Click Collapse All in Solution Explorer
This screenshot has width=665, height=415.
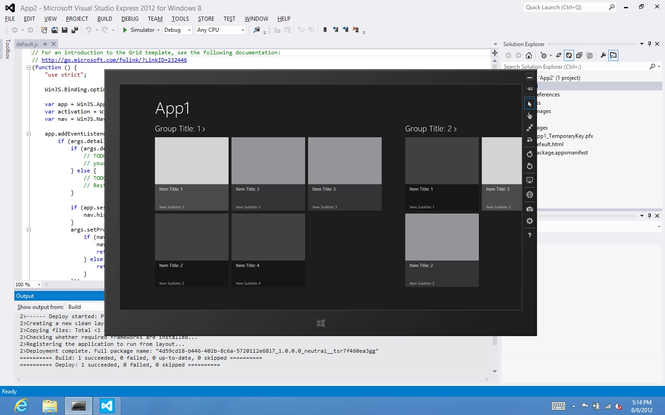(579, 56)
